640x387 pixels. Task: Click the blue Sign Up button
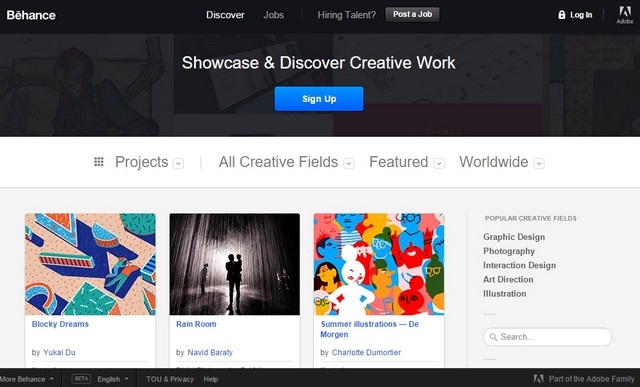click(x=319, y=99)
